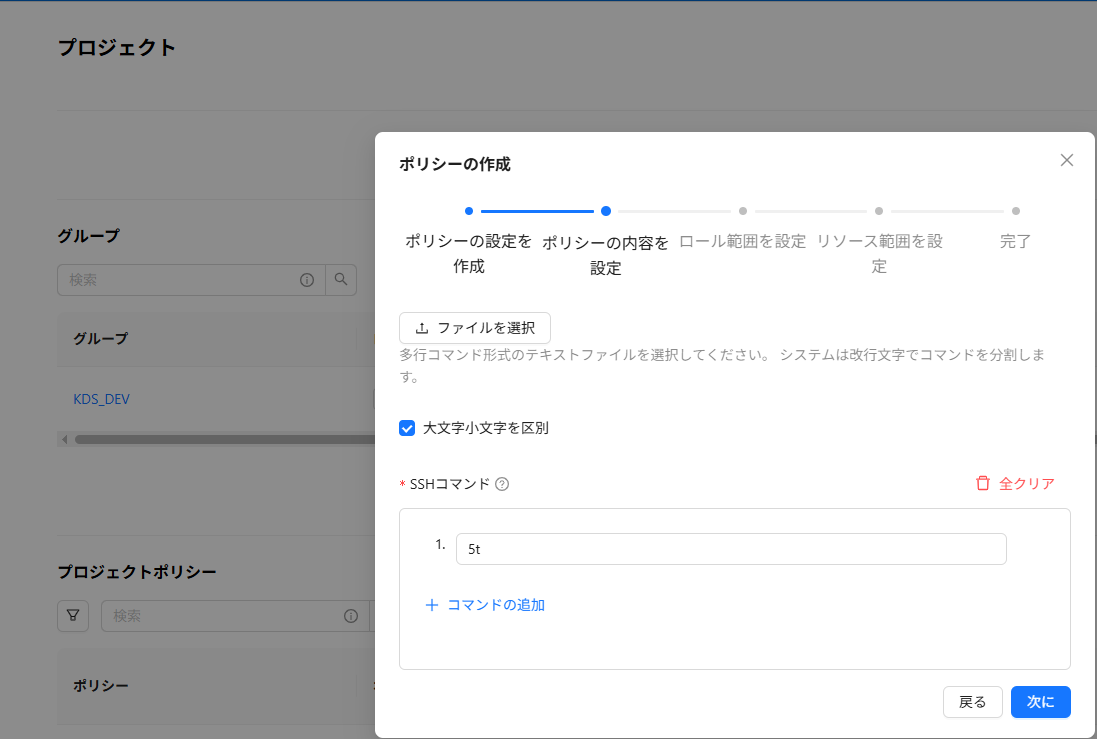
Task: Click info icon in the group search box
Action: [307, 280]
